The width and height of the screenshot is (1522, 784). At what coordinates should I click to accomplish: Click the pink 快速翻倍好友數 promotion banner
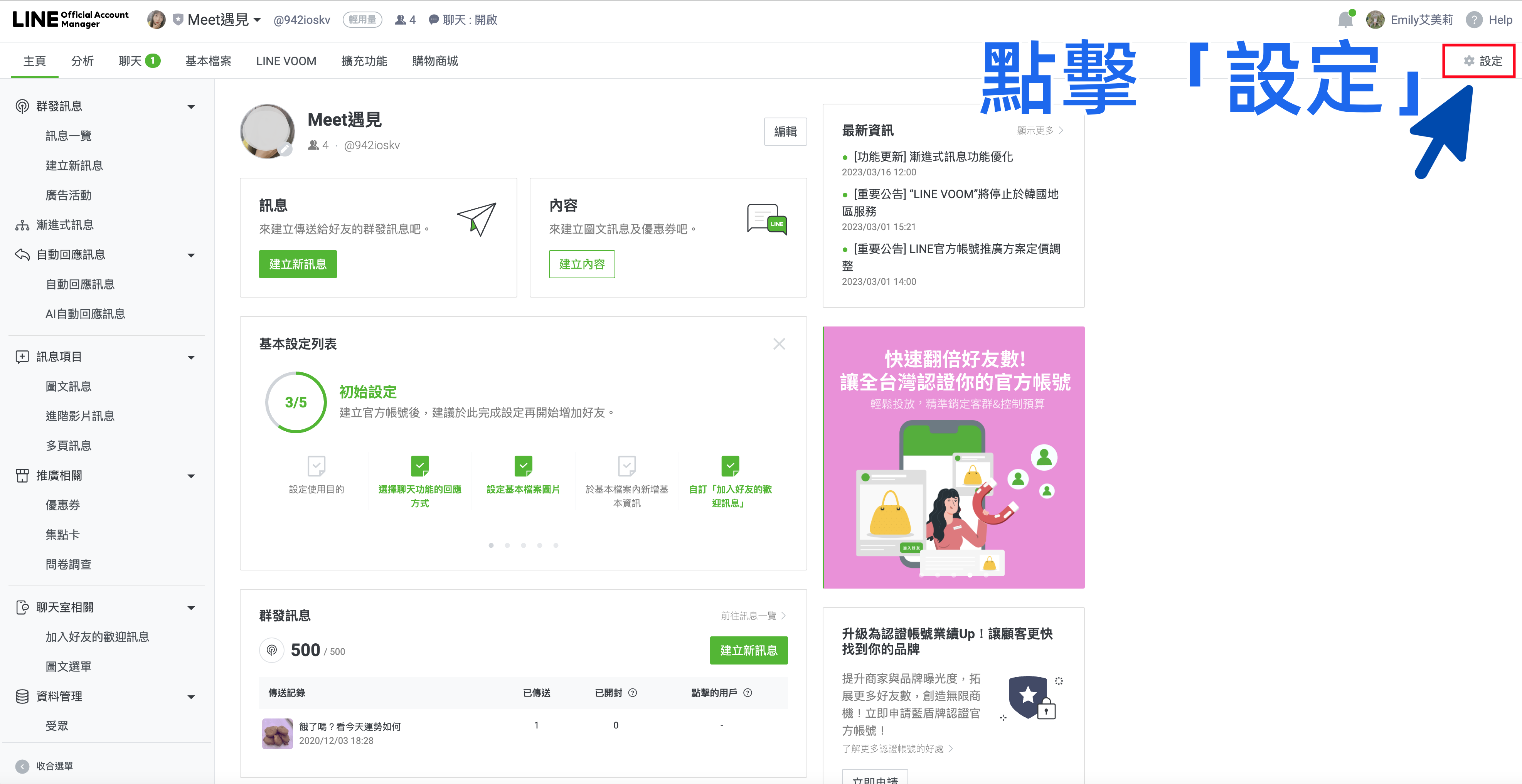[x=954, y=457]
